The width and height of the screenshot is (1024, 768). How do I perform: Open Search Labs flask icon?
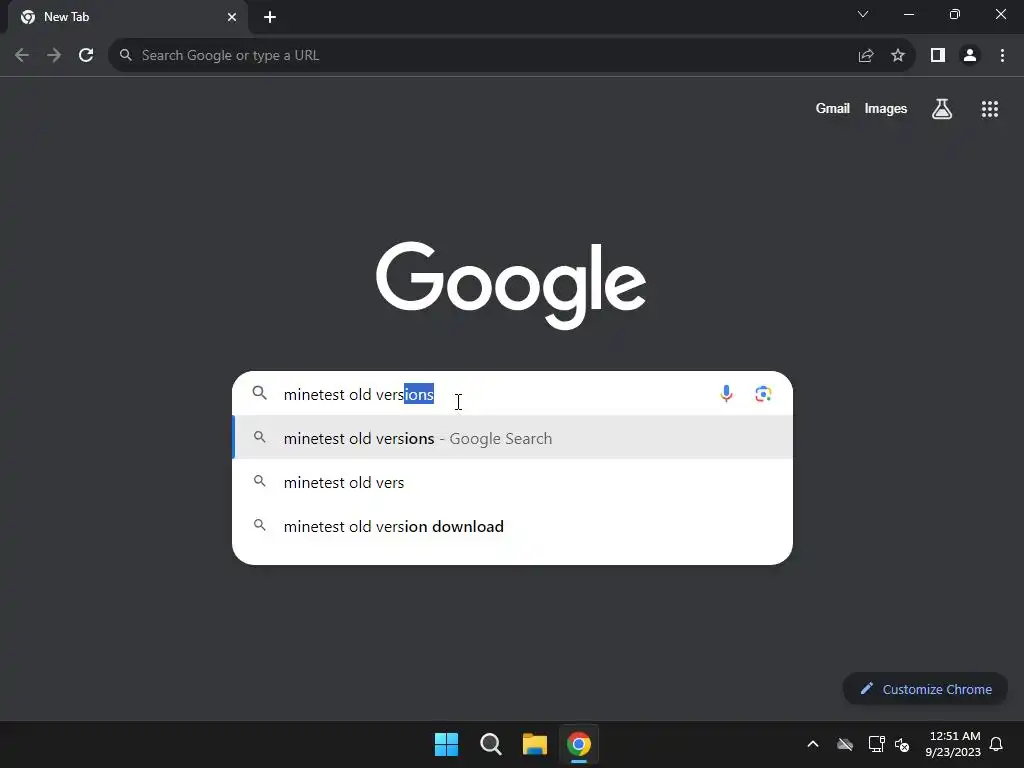point(942,109)
